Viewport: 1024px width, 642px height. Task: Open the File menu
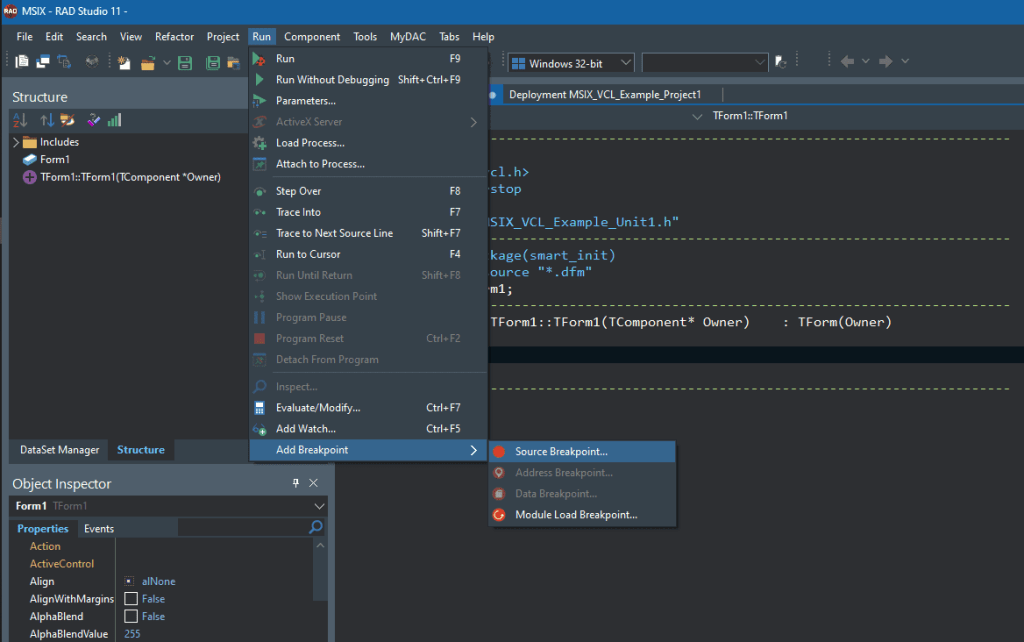[x=24, y=37]
